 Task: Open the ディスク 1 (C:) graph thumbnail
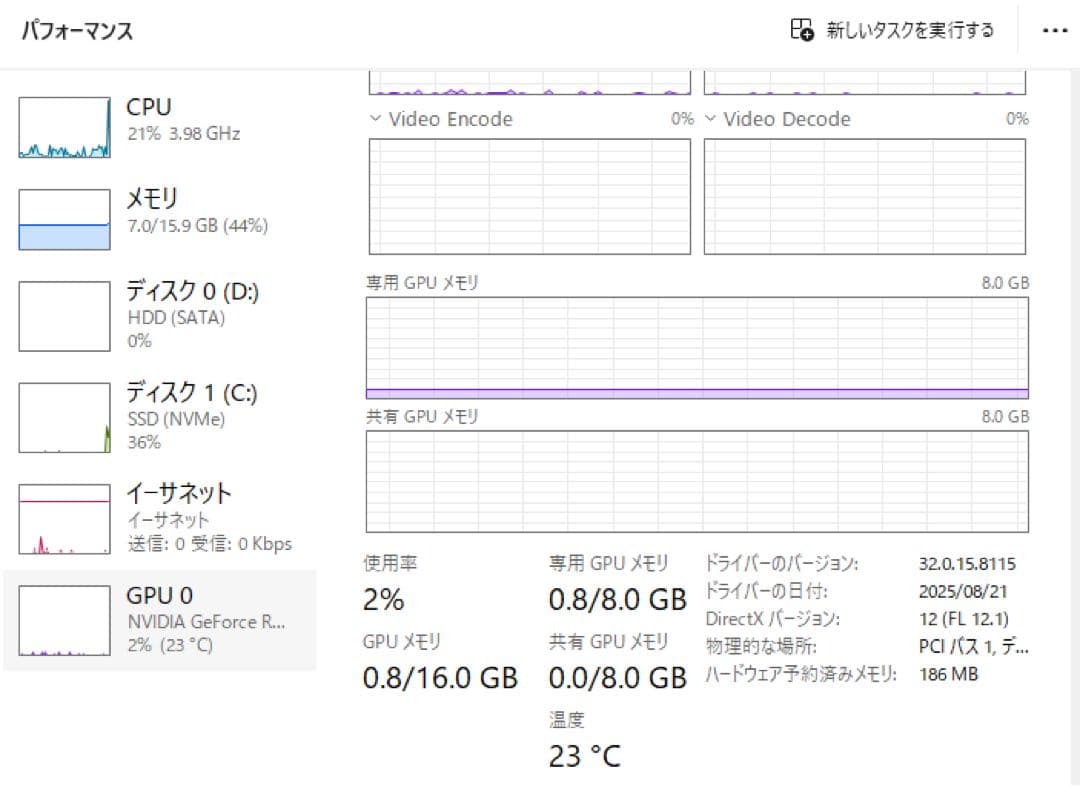point(64,417)
